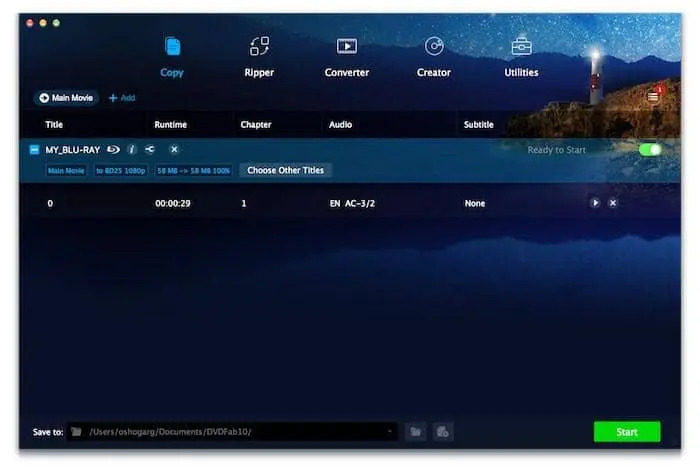
Task: Preview title 0 with the play icon
Action: coord(595,202)
